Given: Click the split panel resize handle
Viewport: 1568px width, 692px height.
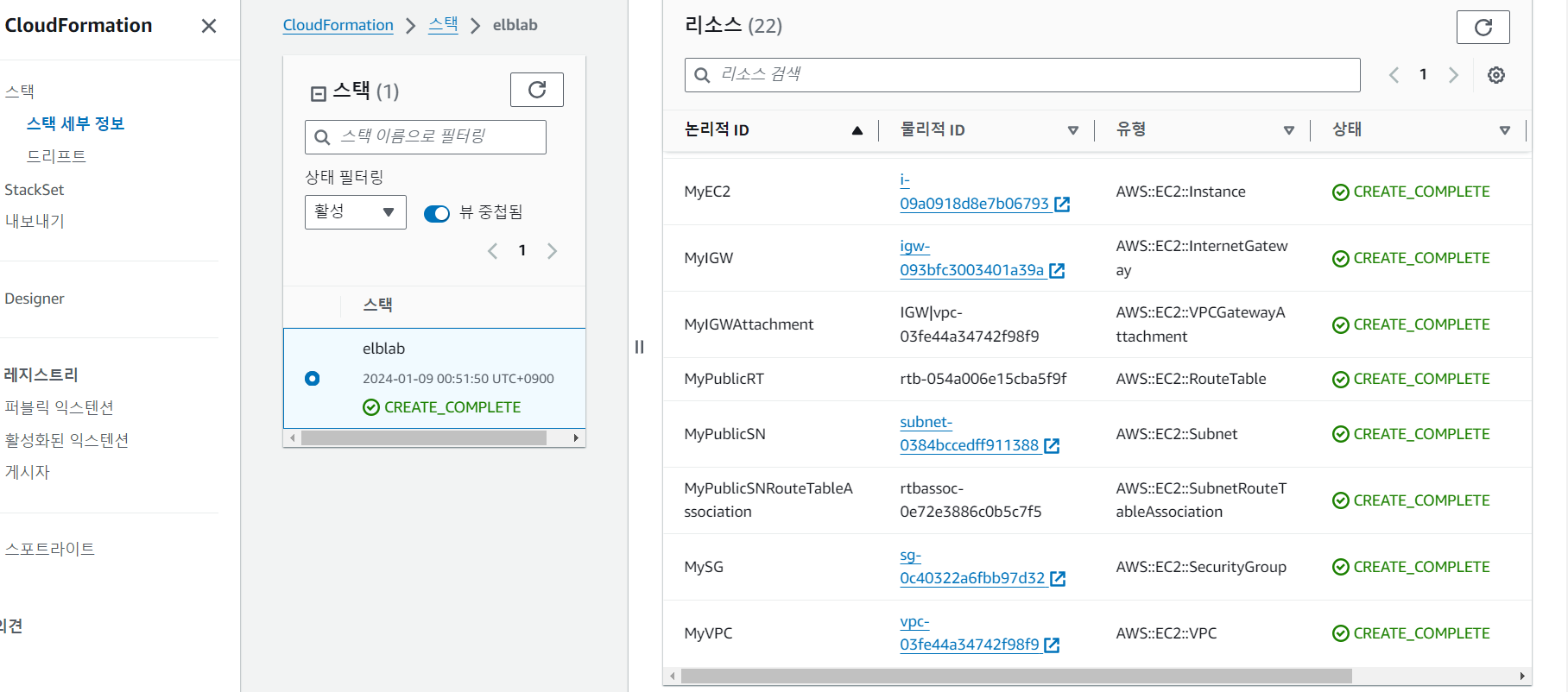Looking at the screenshot, I should point(639,347).
